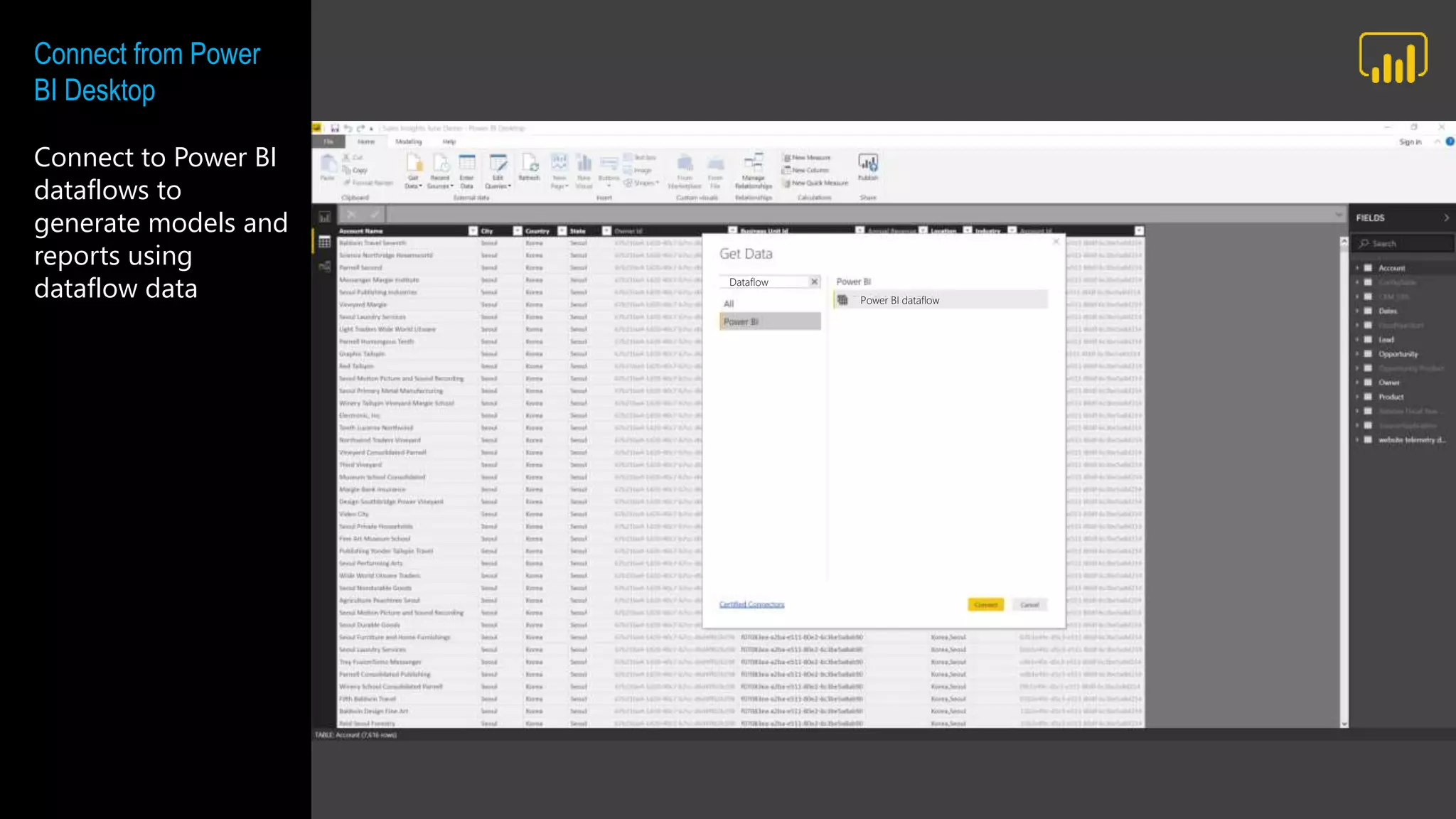Expand the Account table in the Fields pane
The image size is (1456, 819).
(x=1357, y=268)
